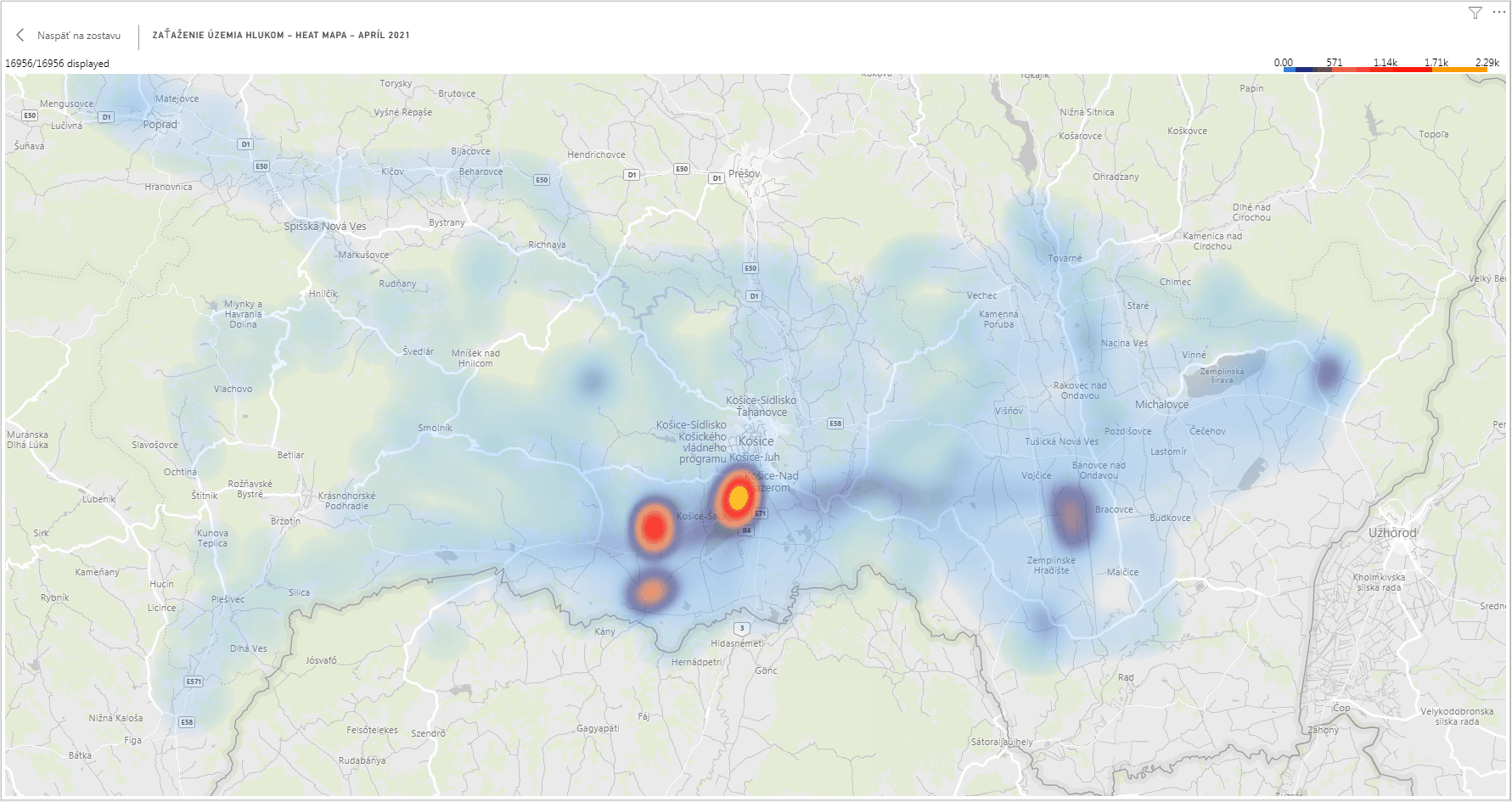Screen dimensions: 1512x802
Task: Click the Užhorod city label
Action: point(1392,533)
